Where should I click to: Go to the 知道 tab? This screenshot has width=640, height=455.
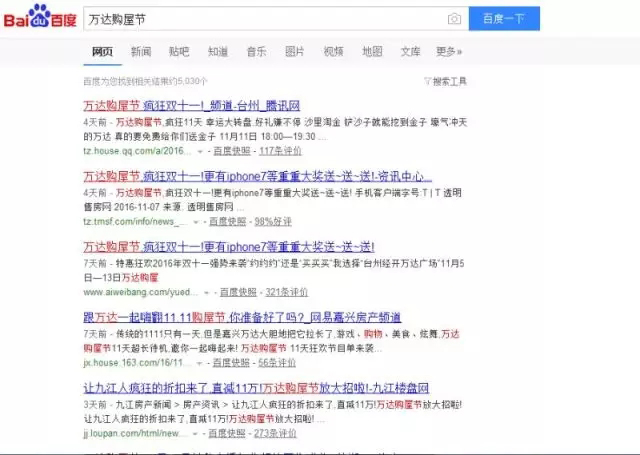click(x=218, y=51)
